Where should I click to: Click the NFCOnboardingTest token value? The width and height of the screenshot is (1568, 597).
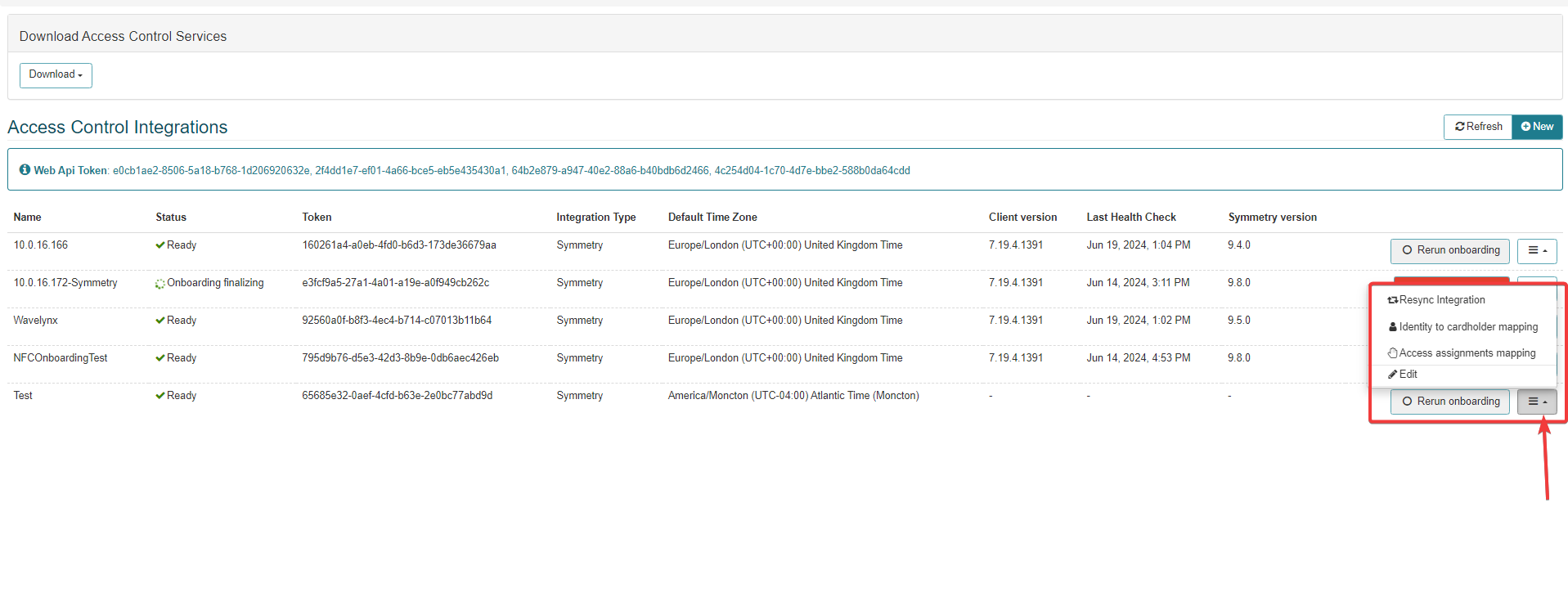(400, 358)
